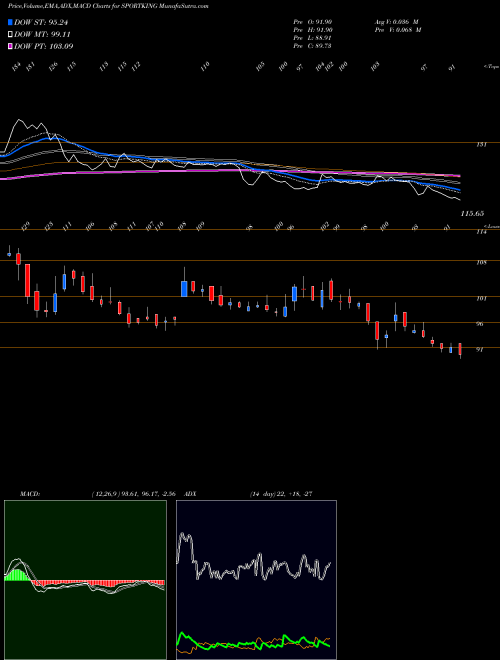The height and width of the screenshot is (660, 500).
Task: Click the MACD indicator chart panel
Action: pos(85,580)
